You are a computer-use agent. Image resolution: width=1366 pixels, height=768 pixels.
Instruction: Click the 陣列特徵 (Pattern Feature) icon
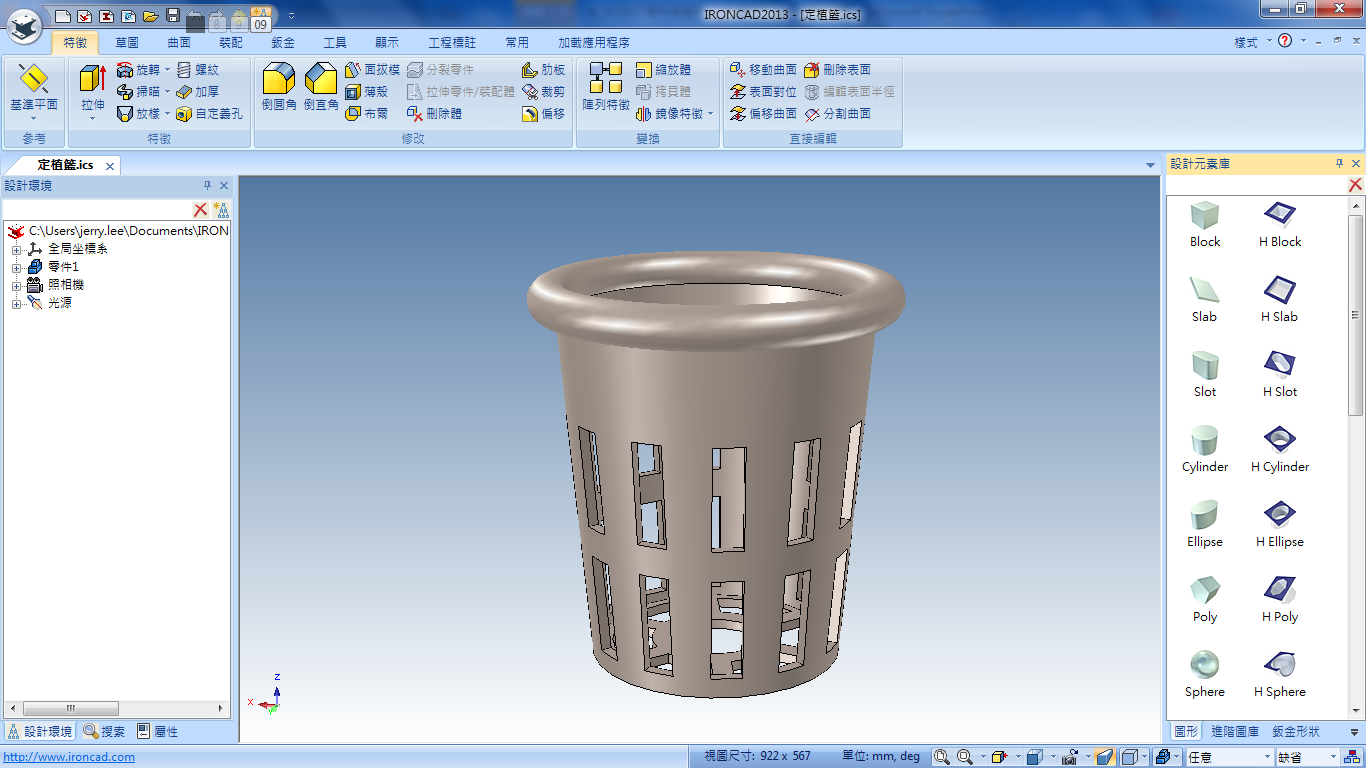point(605,82)
